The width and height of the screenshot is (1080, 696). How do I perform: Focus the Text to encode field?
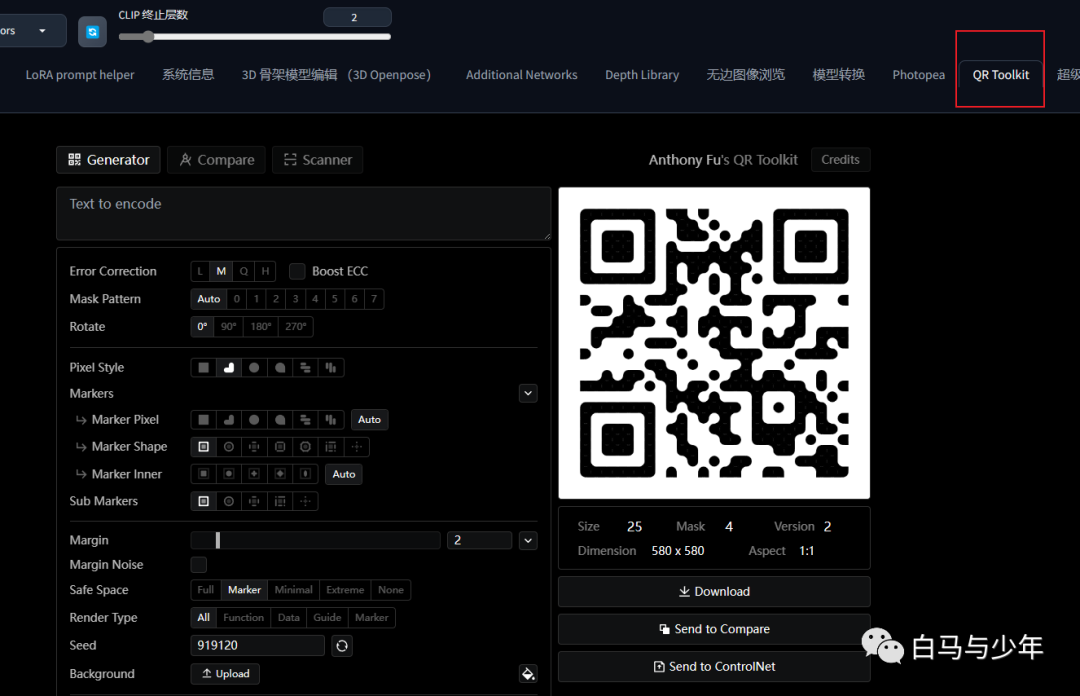(x=303, y=213)
